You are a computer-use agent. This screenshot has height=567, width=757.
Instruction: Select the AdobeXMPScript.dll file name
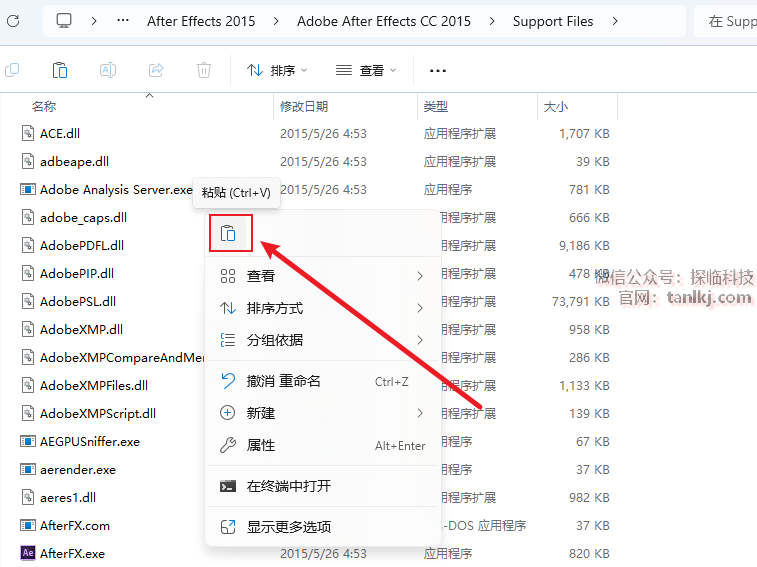click(98, 413)
